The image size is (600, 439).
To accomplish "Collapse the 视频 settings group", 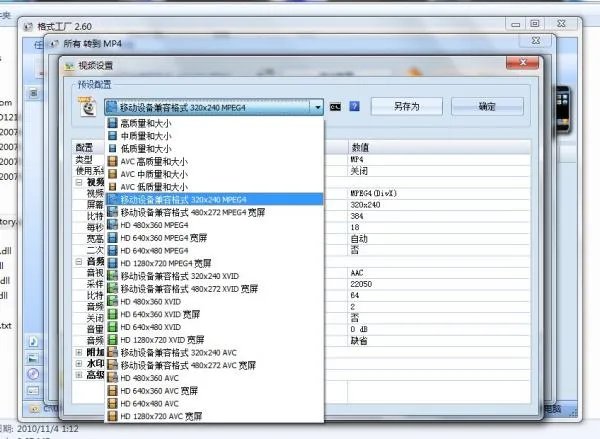I will pyautogui.click(x=79, y=182).
